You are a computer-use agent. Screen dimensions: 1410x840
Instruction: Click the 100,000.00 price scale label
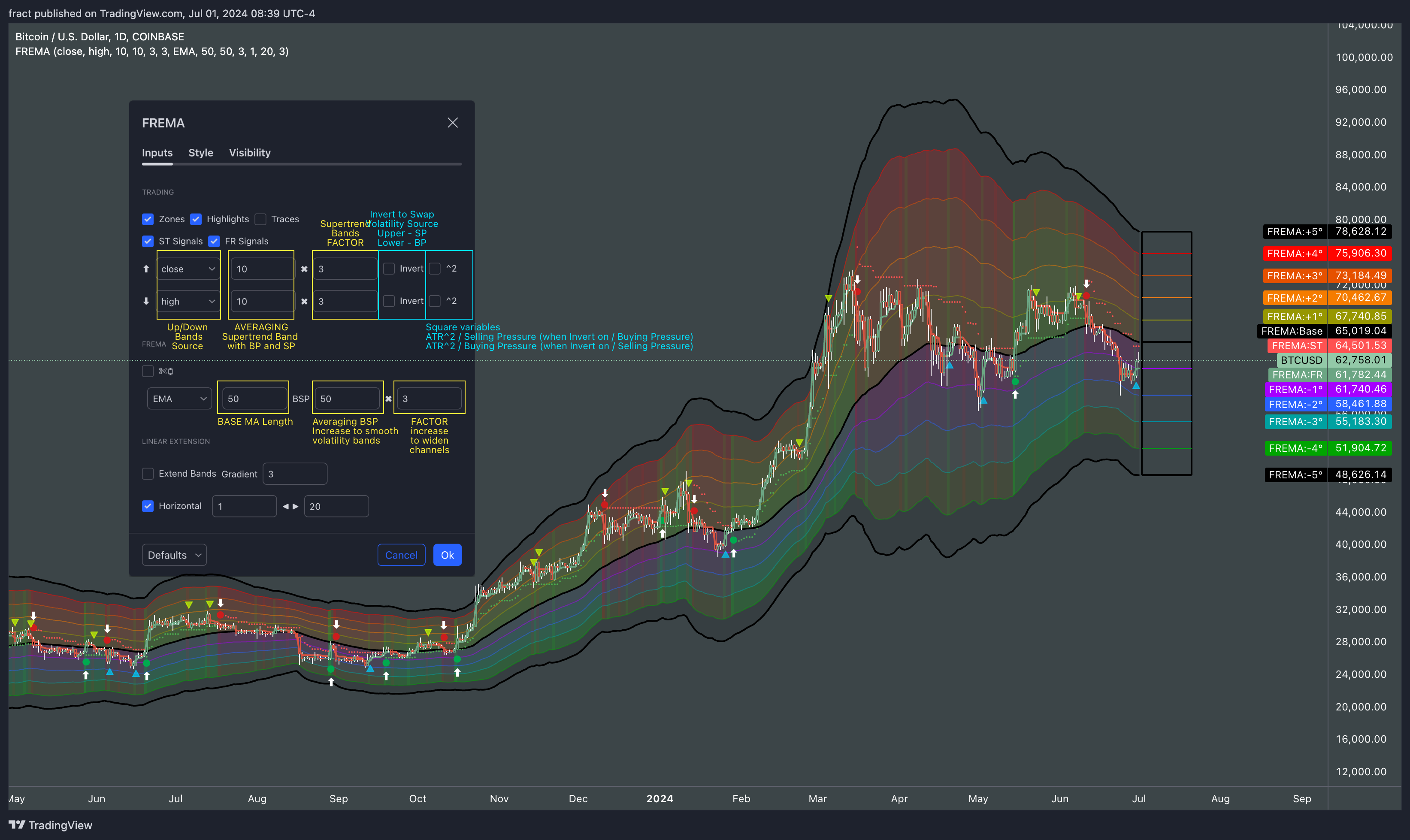[x=1364, y=57]
